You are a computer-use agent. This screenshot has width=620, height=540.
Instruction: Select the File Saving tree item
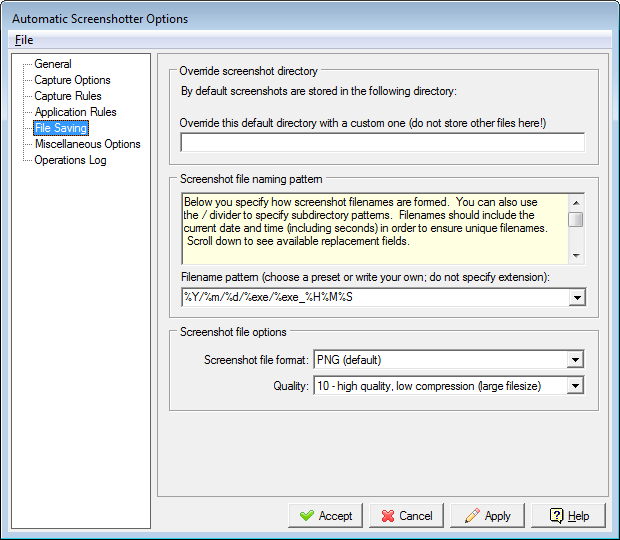[x=61, y=128]
